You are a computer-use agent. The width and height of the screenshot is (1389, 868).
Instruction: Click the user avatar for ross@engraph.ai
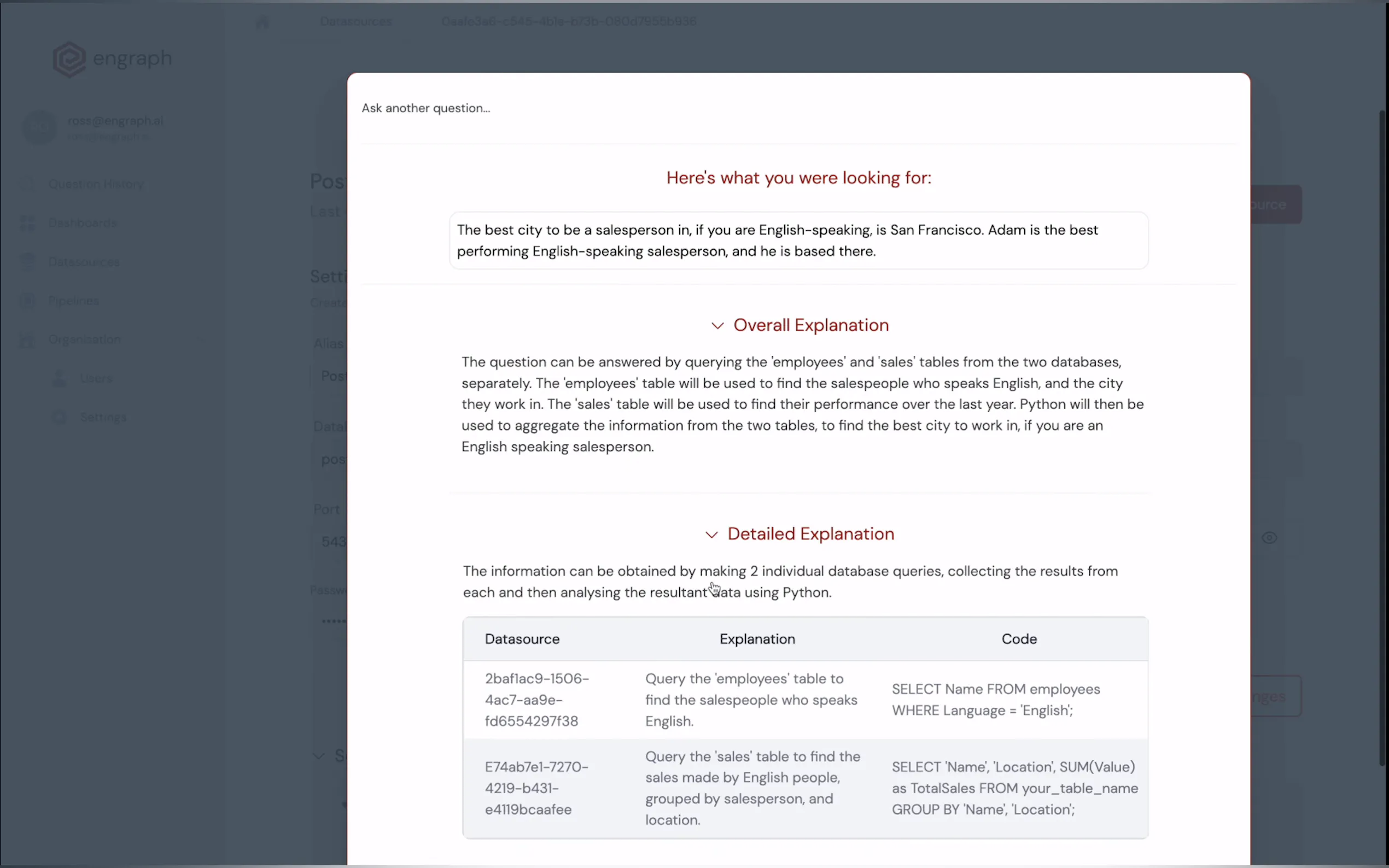[39, 127]
